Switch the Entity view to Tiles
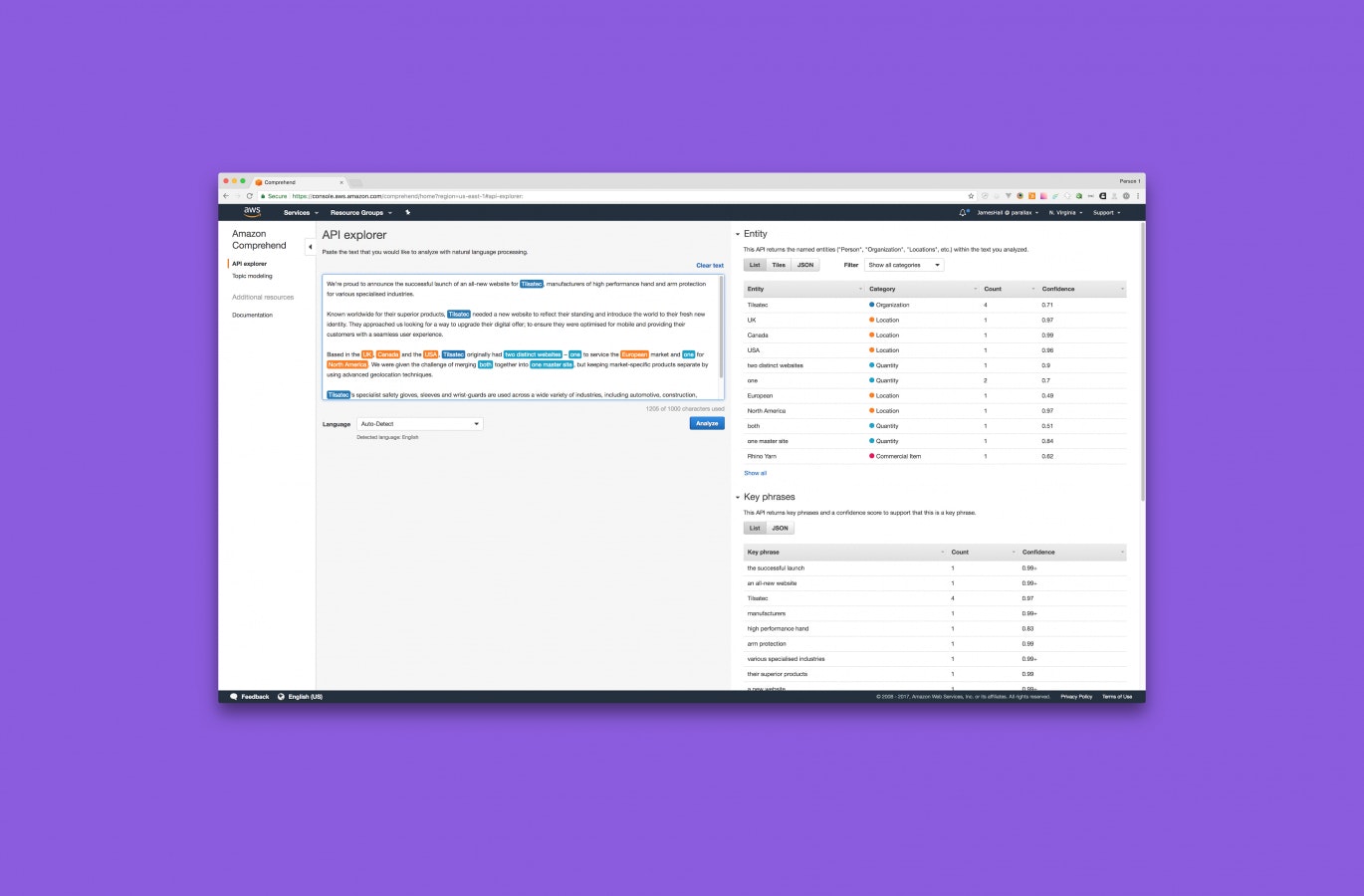1364x896 pixels. coord(779,265)
